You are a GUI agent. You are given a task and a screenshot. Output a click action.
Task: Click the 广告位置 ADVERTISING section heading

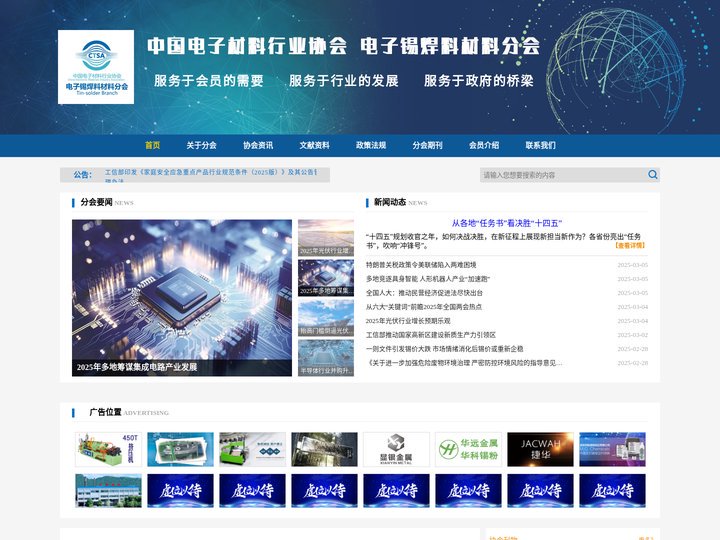coord(129,412)
